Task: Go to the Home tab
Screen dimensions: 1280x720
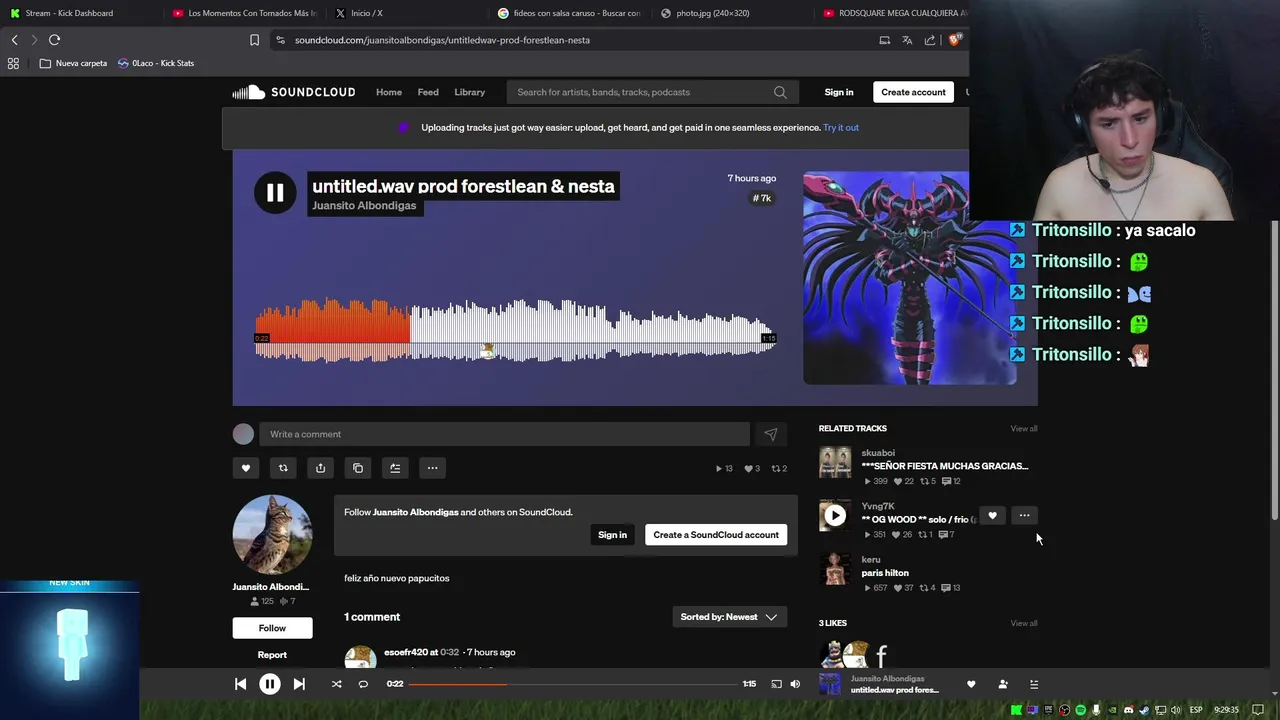Action: (x=389, y=92)
